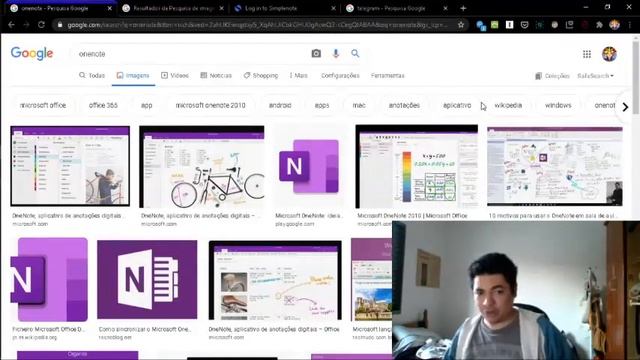Filter by the microsoft office chip
The width and height of the screenshot is (640, 360).
(43, 105)
